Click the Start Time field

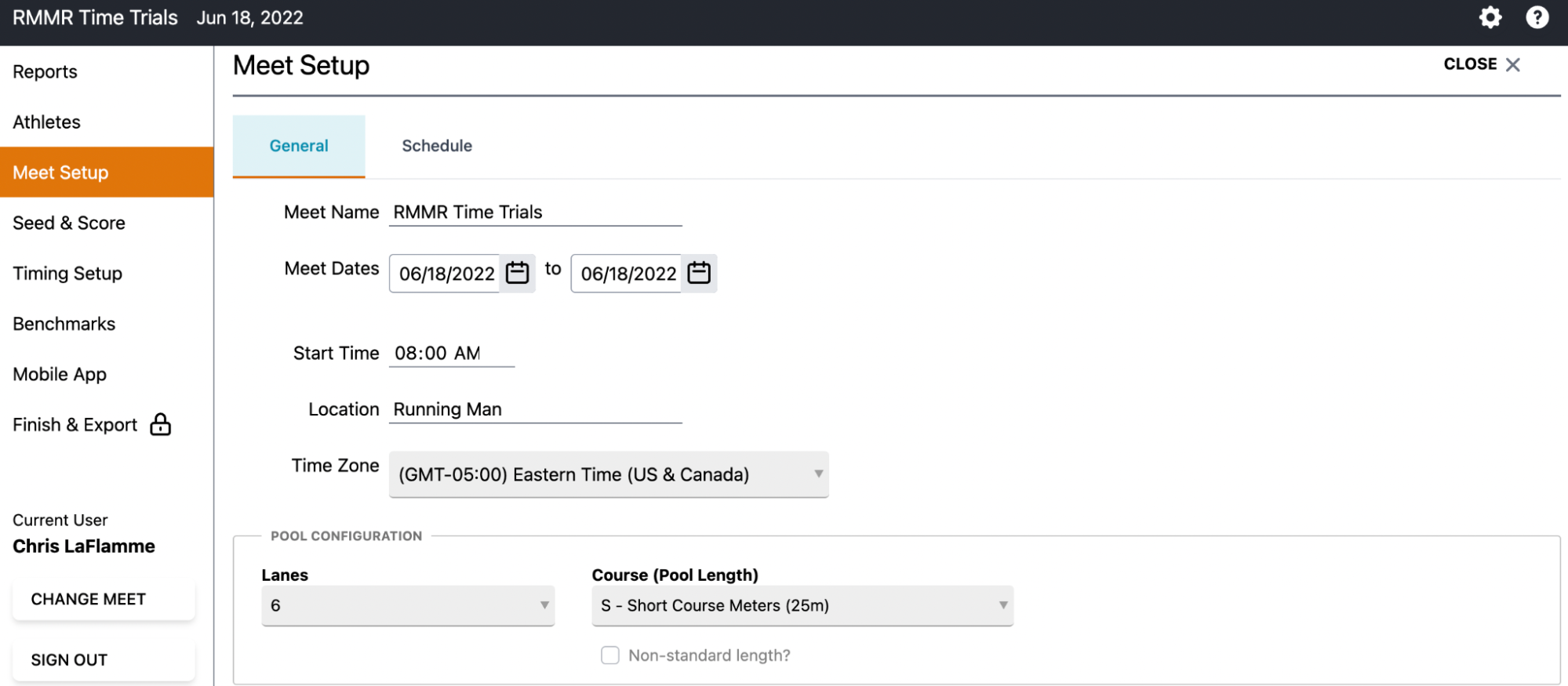[x=451, y=354]
